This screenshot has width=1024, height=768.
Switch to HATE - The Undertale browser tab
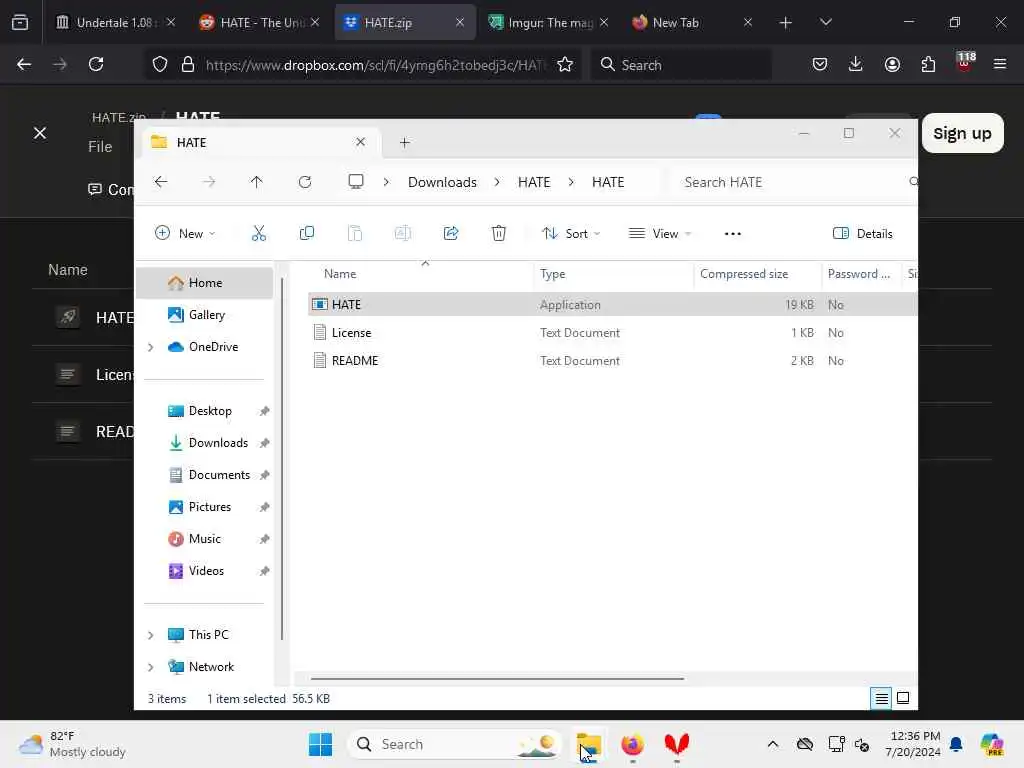(260, 22)
